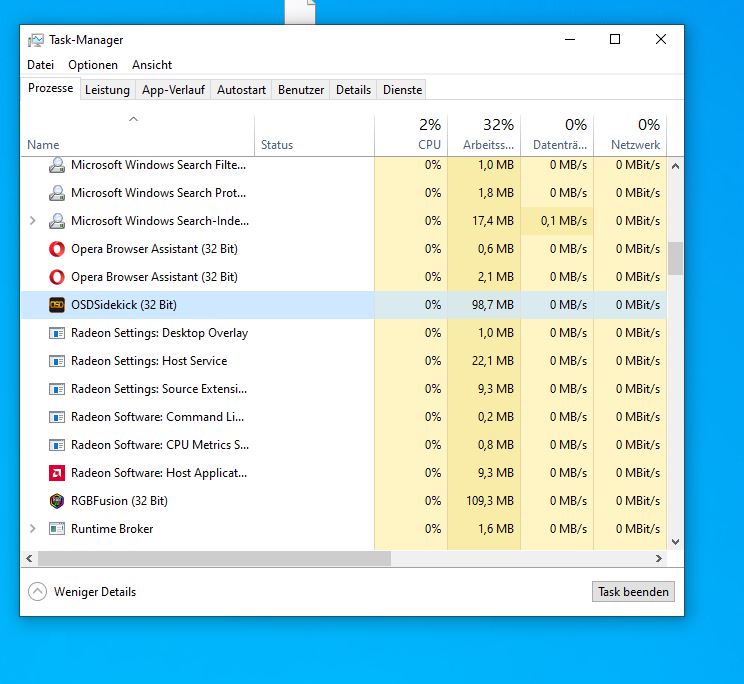Click the Radeon Settings: Desktop Overlay icon
The width and height of the screenshot is (744, 684).
point(57,333)
